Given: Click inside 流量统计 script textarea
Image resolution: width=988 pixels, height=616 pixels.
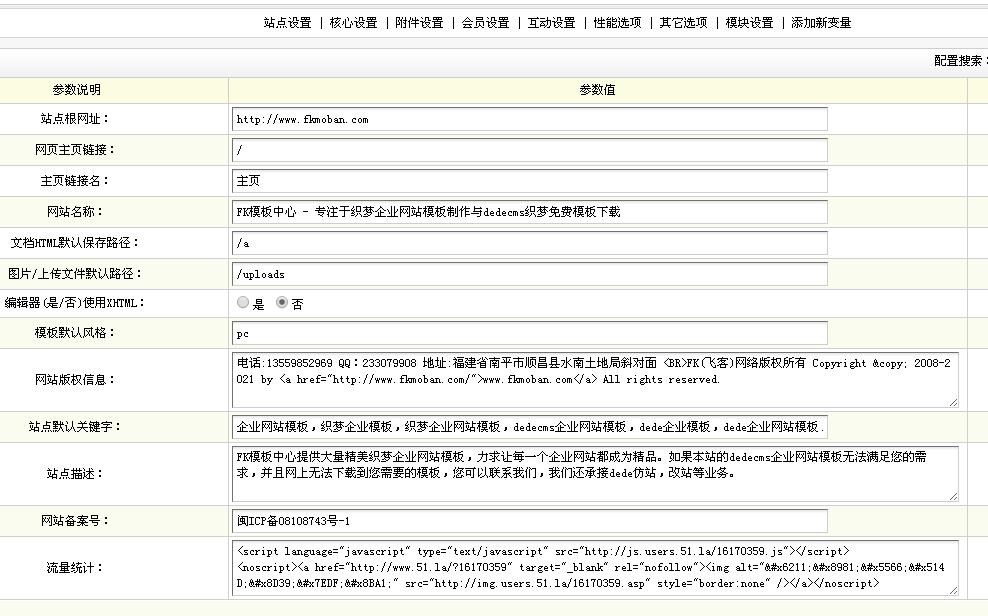Looking at the screenshot, I should click(595, 568).
